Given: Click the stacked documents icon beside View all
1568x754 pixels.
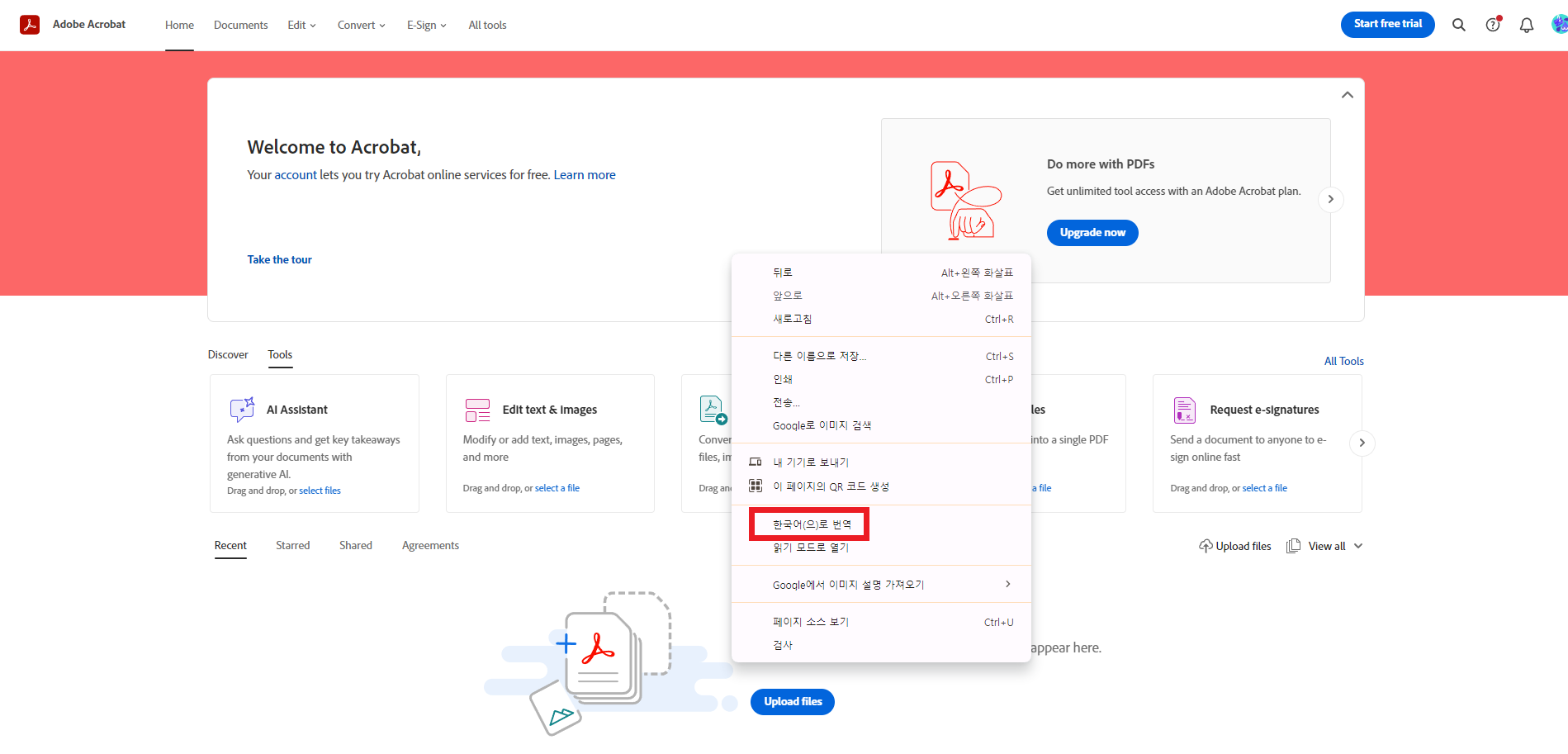Looking at the screenshot, I should pyautogui.click(x=1293, y=545).
